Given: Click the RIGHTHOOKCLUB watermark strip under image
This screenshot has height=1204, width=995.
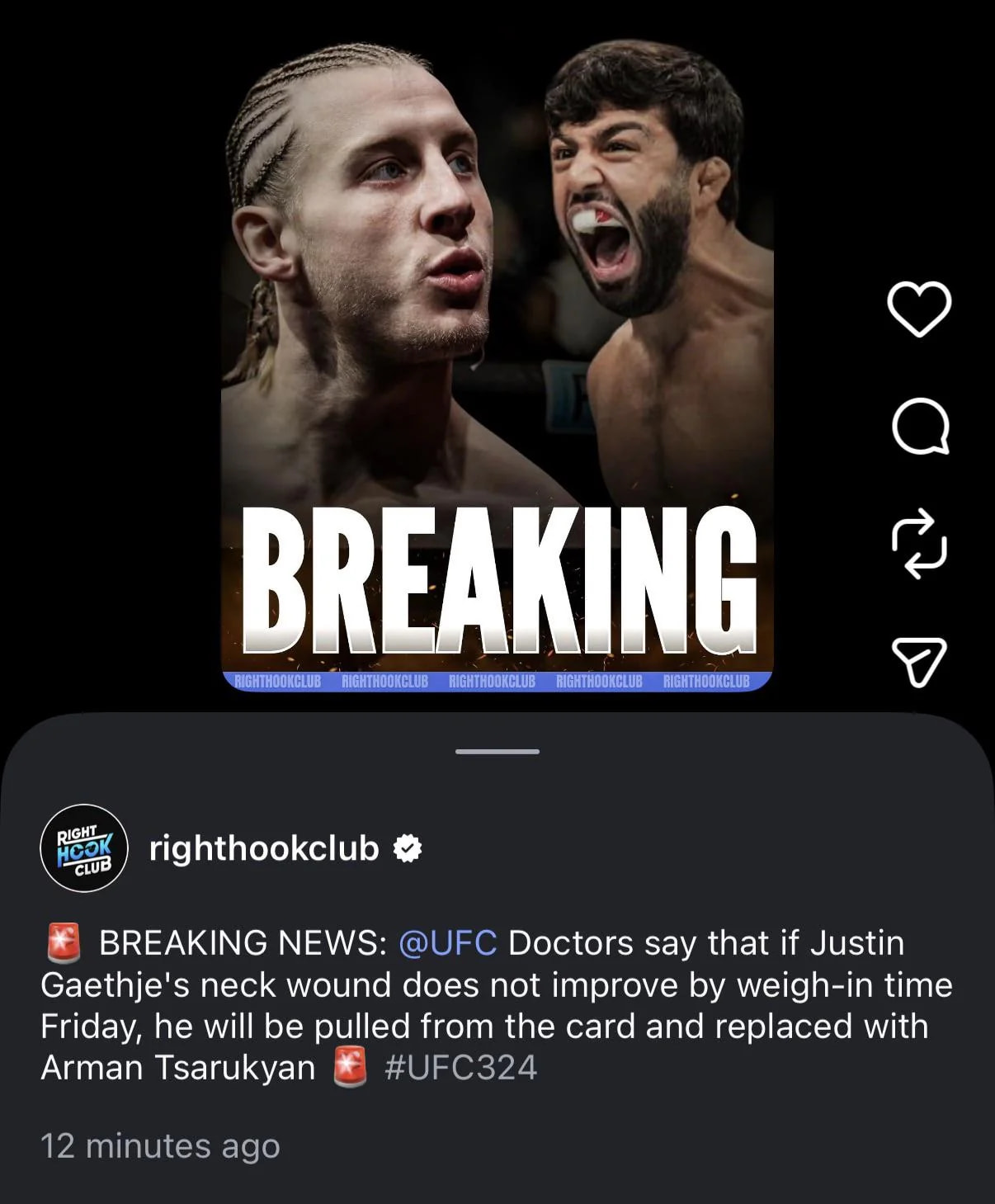Looking at the screenshot, I should point(497,681).
